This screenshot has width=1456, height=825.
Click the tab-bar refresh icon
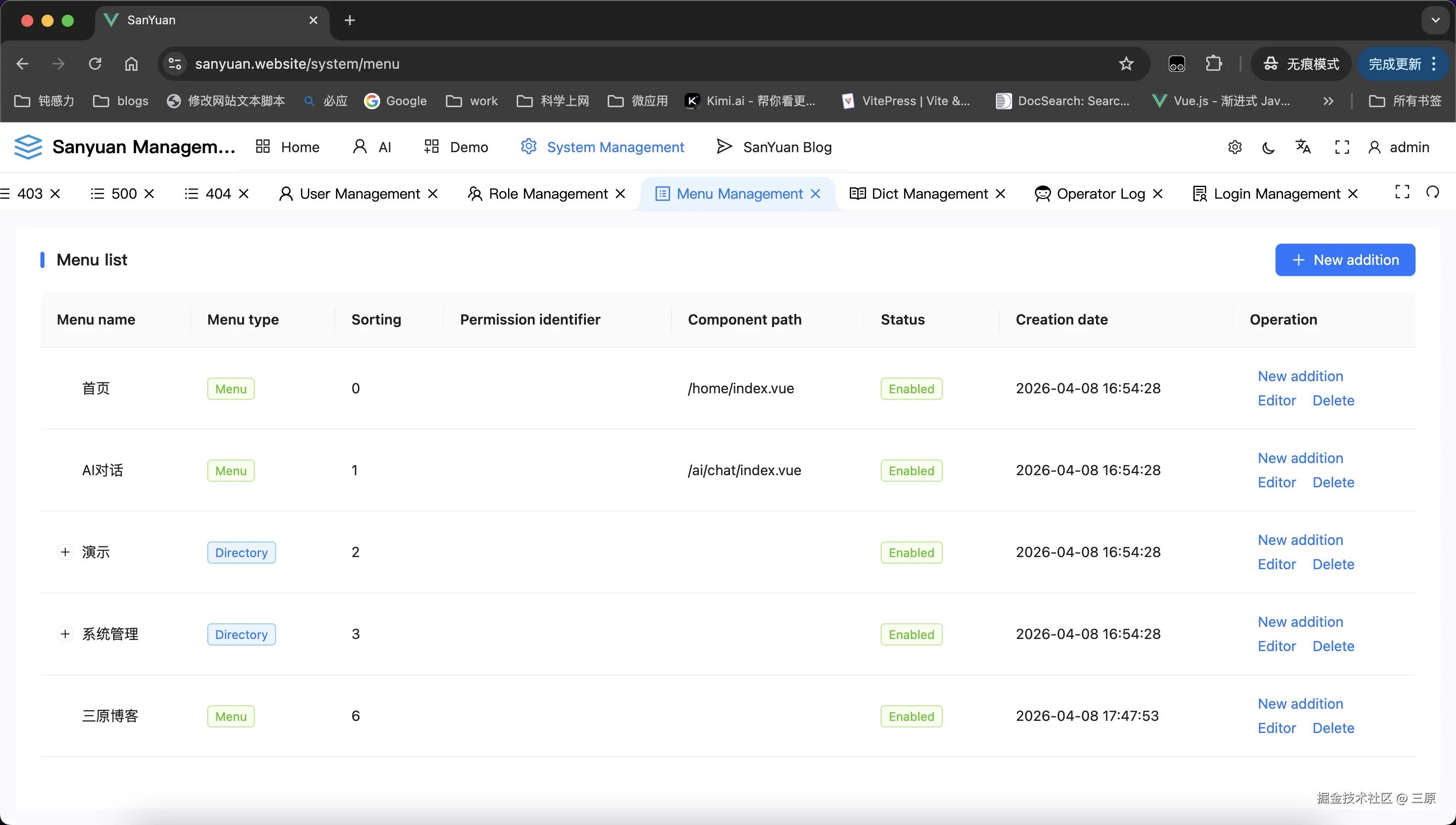pyautogui.click(x=1432, y=193)
